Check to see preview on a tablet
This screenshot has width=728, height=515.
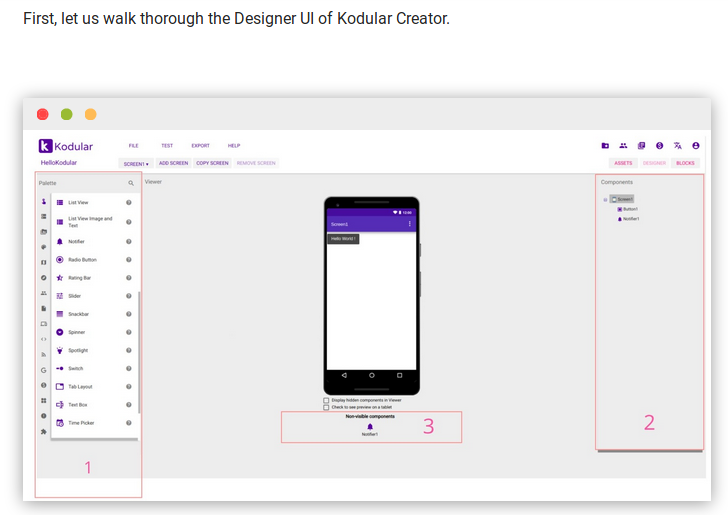pos(326,407)
